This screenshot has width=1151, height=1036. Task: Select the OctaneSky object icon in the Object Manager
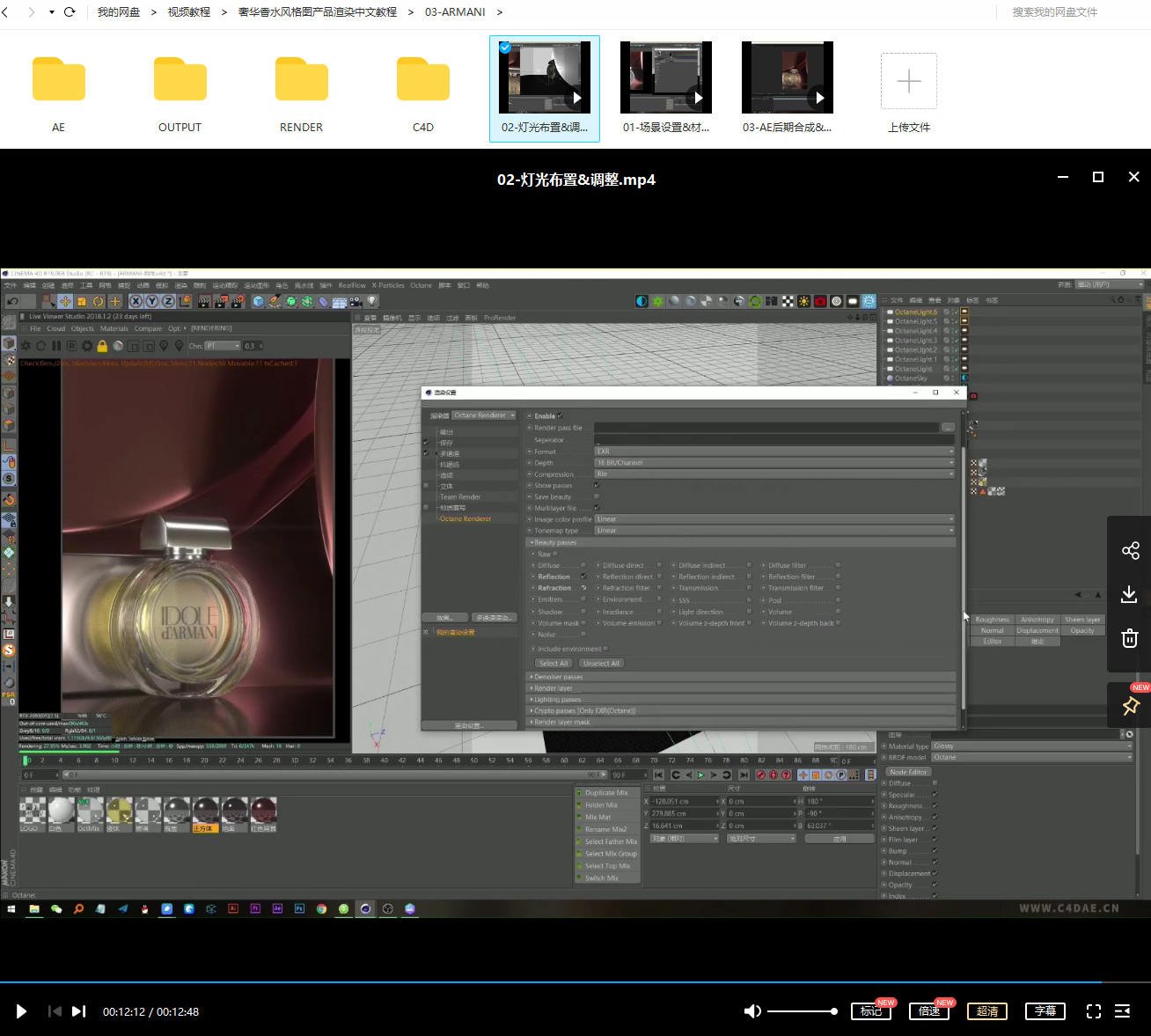click(x=891, y=378)
